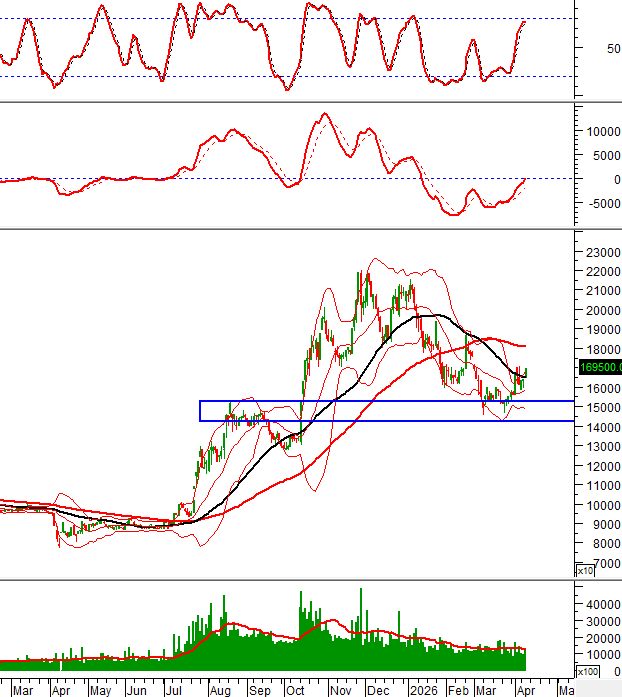Click the 40000 volume axis label
Viewport: 622px width, 697px height.
coord(602,605)
